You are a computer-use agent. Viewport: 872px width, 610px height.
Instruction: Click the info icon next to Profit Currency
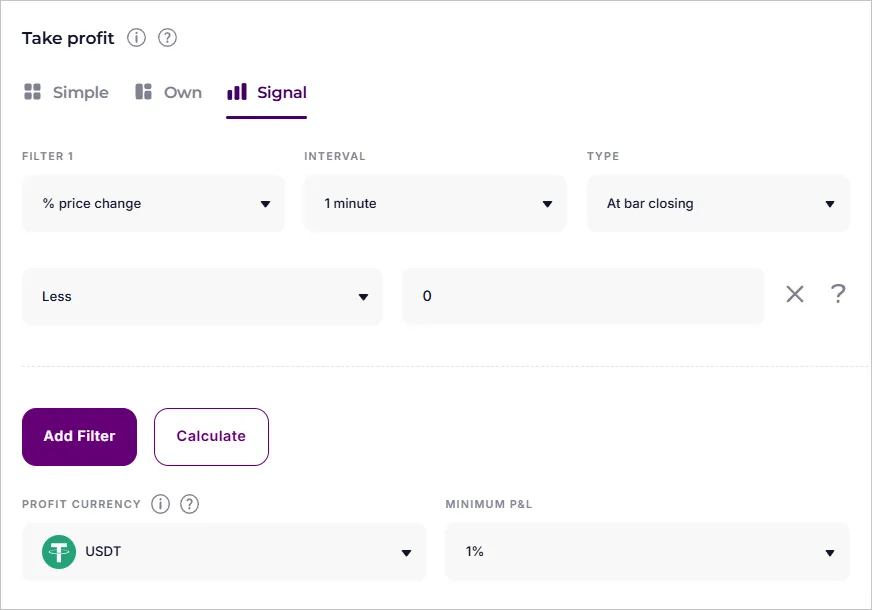(160, 504)
